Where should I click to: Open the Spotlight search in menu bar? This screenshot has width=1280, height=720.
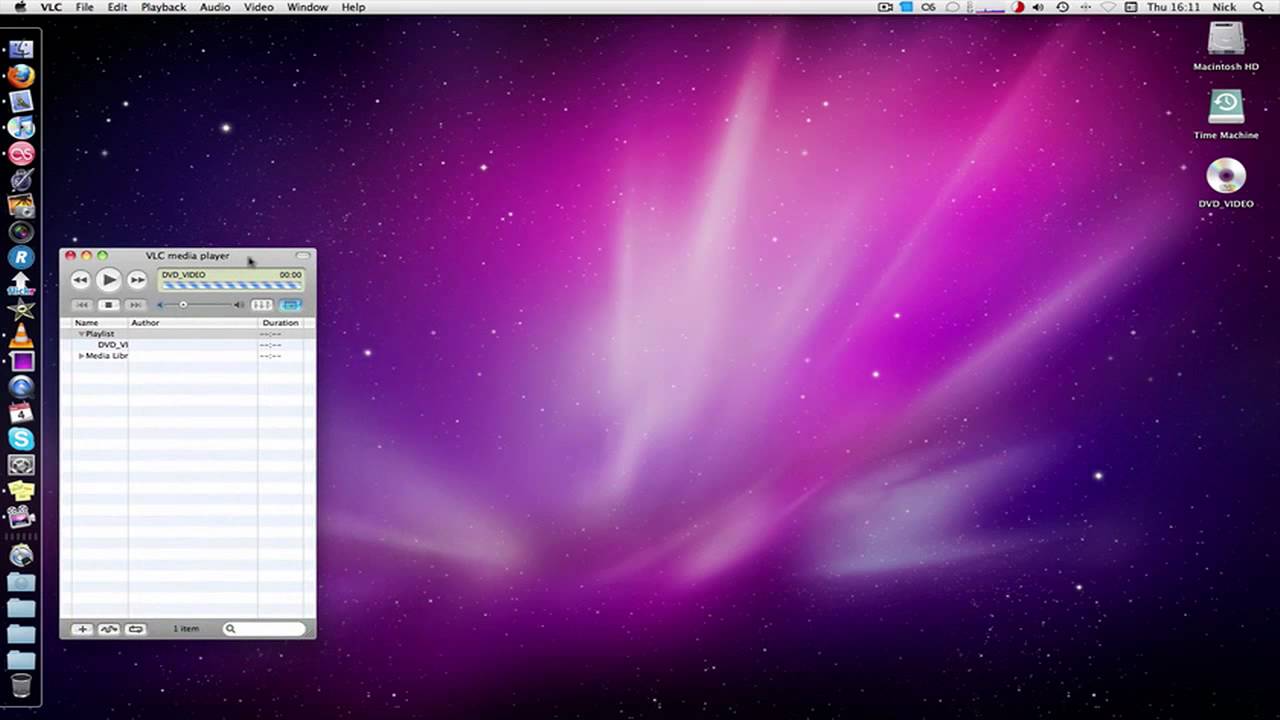pos(1260,7)
